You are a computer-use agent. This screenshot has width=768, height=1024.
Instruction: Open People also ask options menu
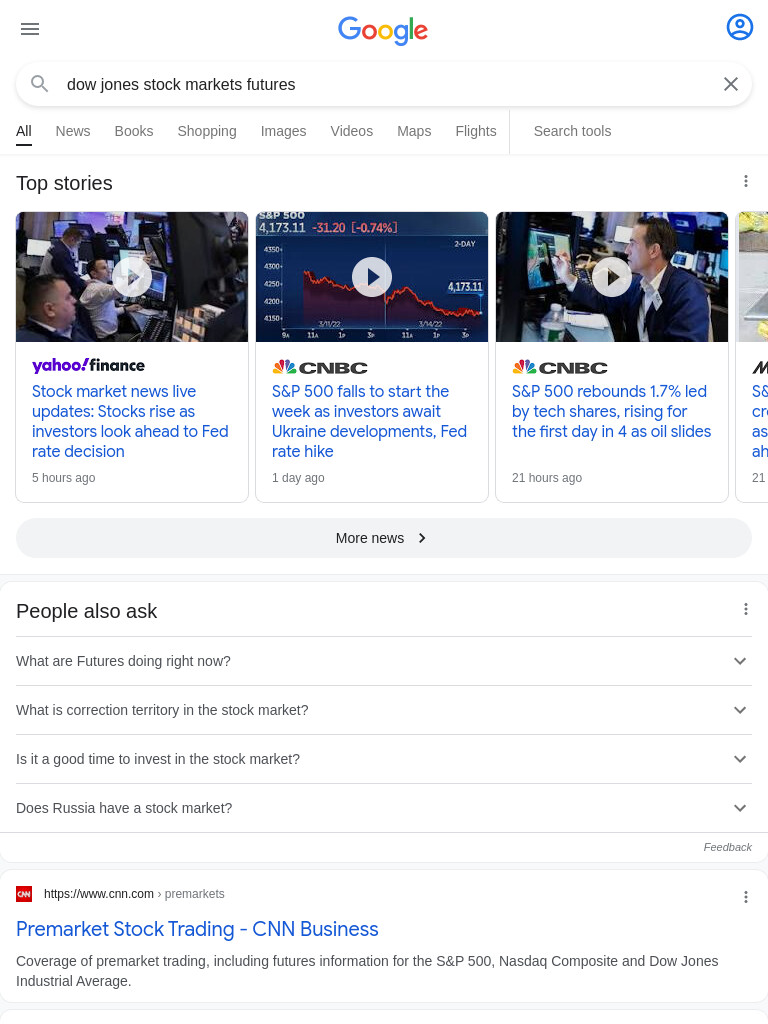click(x=745, y=609)
